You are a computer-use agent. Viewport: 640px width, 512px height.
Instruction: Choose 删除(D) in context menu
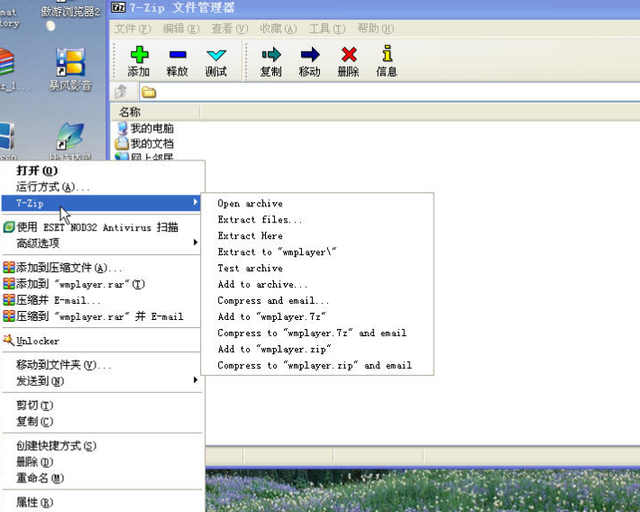(102, 462)
